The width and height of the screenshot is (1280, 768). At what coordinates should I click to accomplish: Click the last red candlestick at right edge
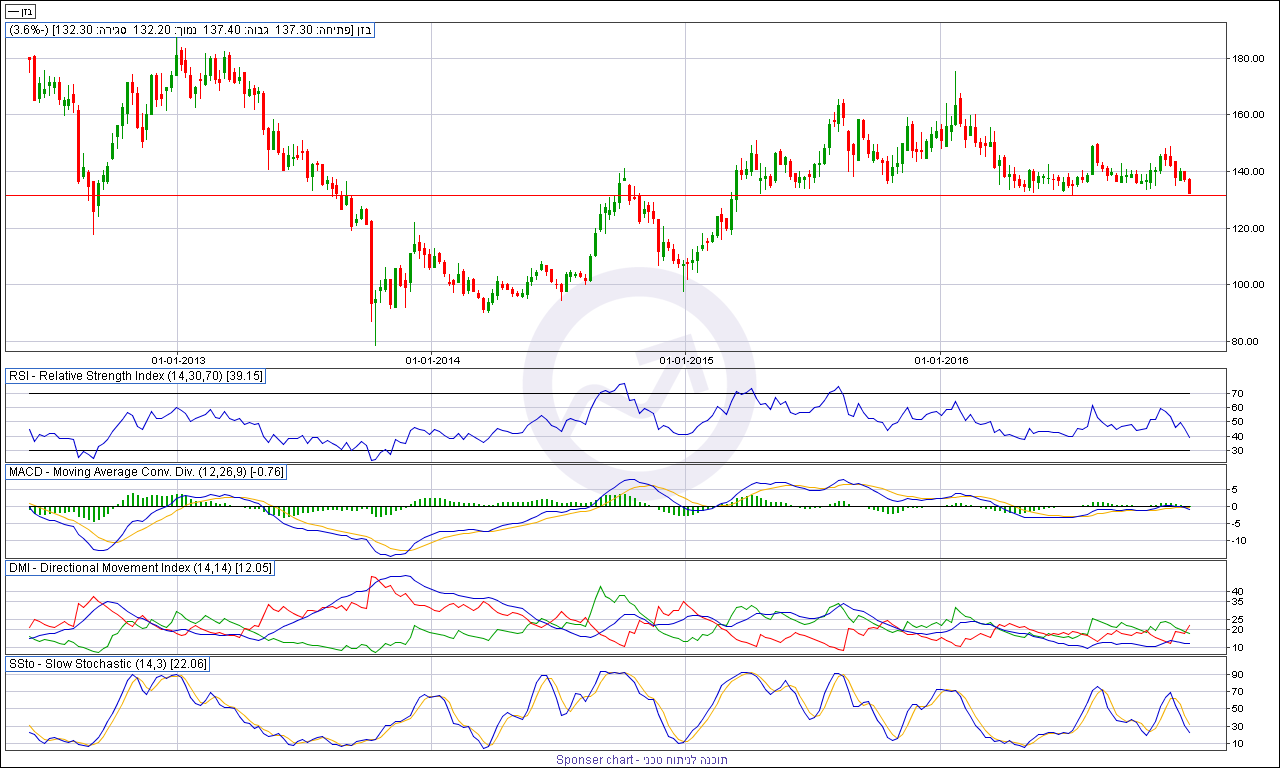coord(1189,186)
